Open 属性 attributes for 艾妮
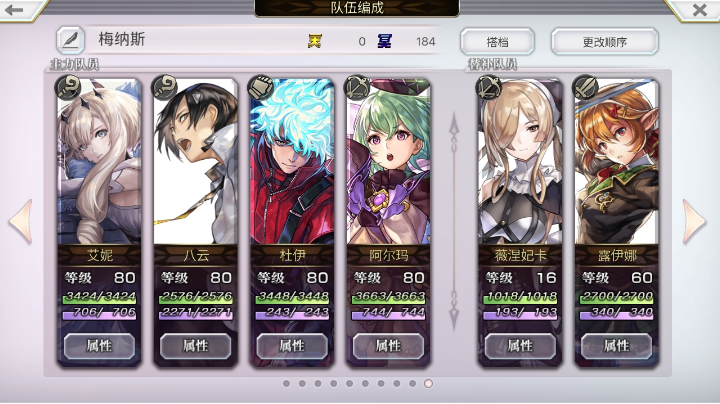This screenshot has height=404, width=720. [x=99, y=346]
